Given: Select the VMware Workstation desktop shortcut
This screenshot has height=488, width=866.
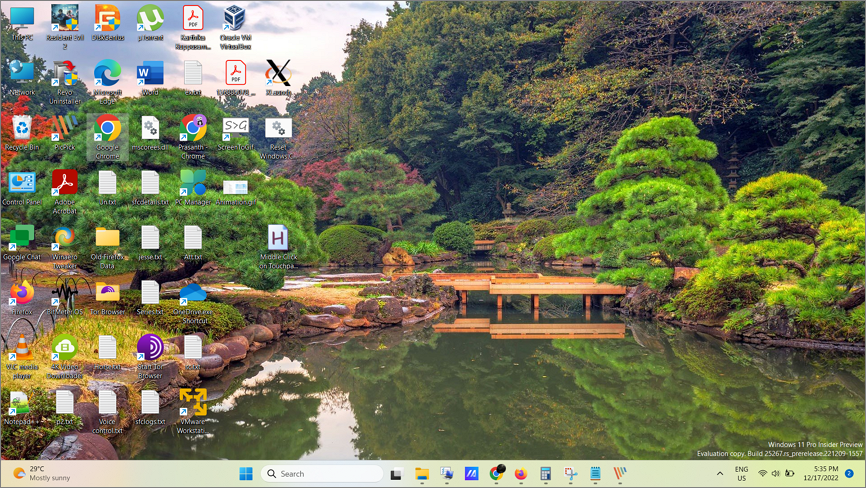Looking at the screenshot, I should (193, 411).
